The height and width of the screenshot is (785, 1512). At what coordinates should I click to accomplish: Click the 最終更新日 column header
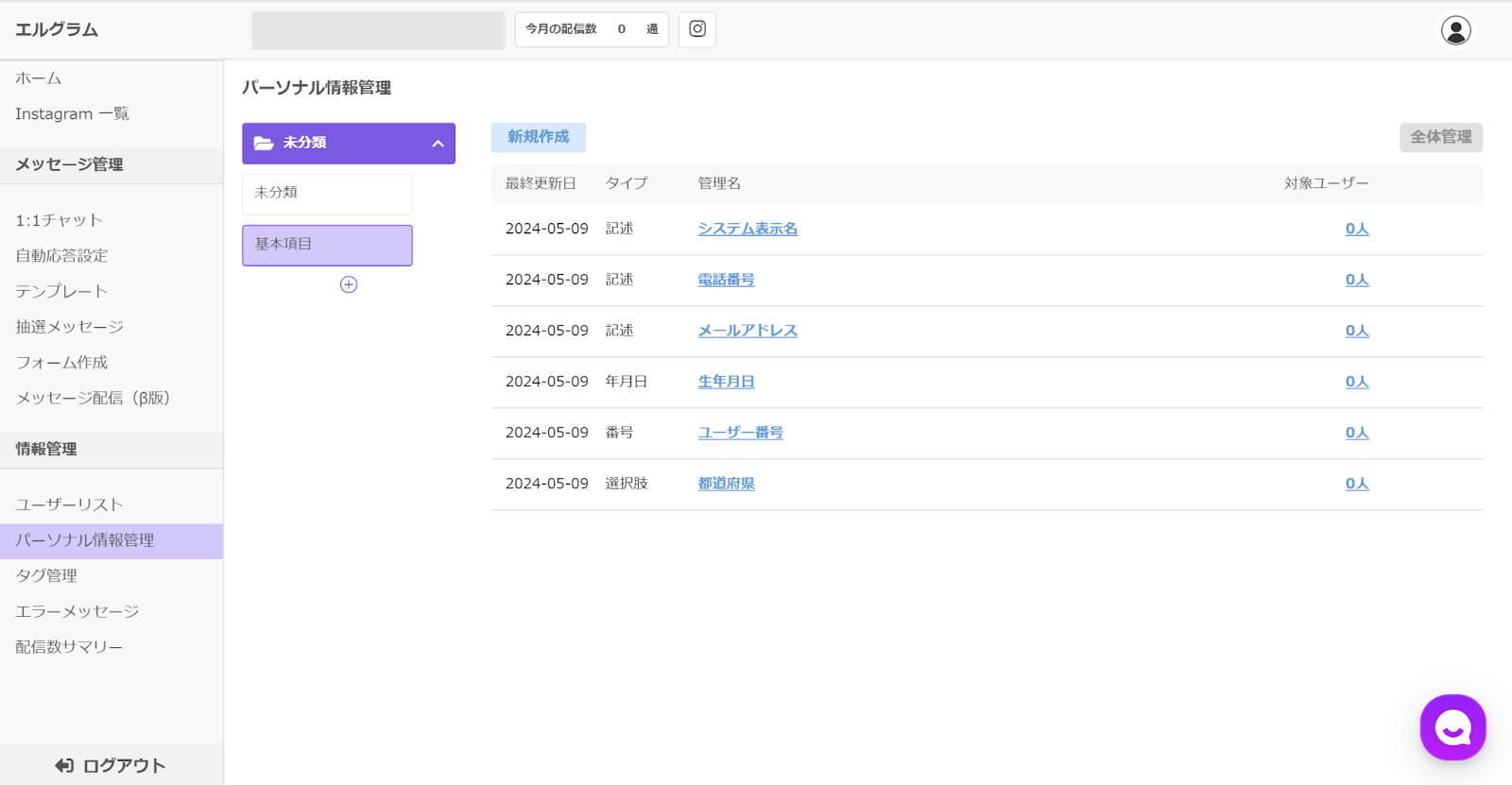[541, 183]
